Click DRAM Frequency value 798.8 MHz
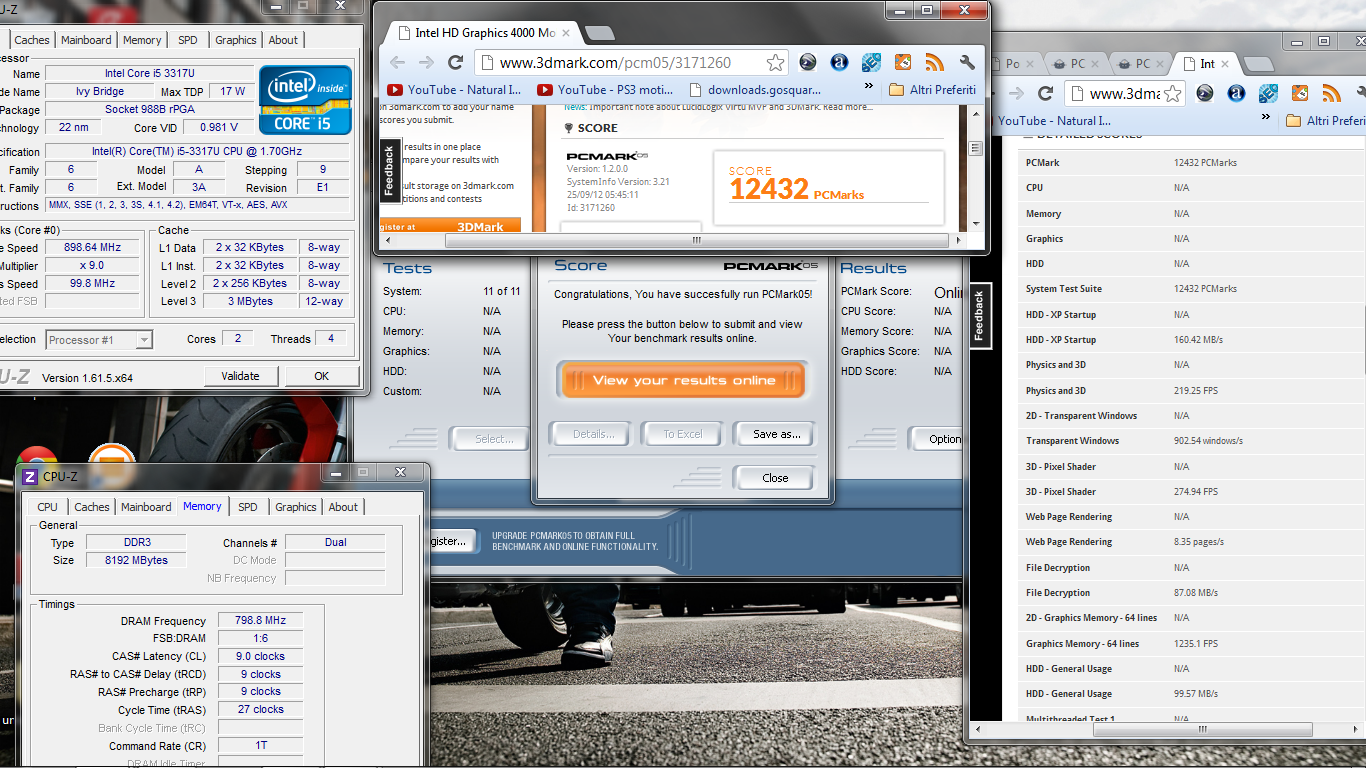The width and height of the screenshot is (1366, 768). [260, 620]
